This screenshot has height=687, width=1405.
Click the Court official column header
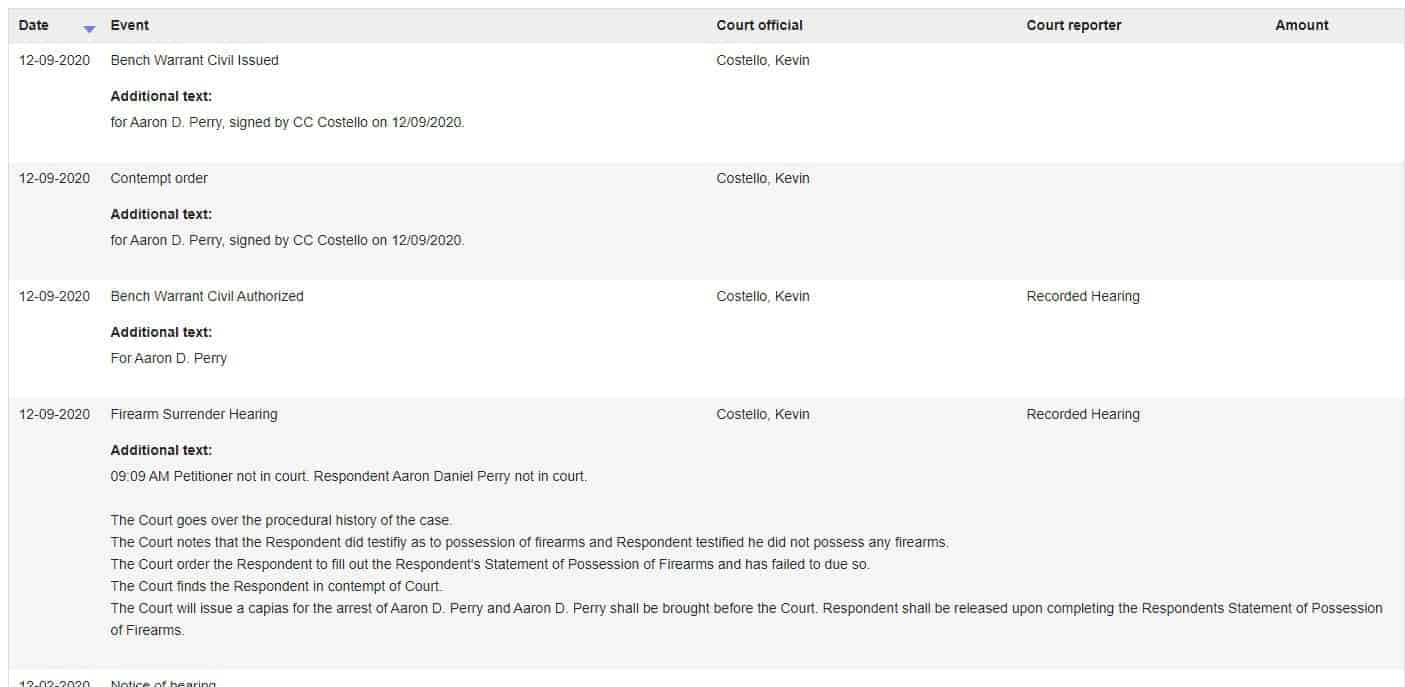coord(759,25)
